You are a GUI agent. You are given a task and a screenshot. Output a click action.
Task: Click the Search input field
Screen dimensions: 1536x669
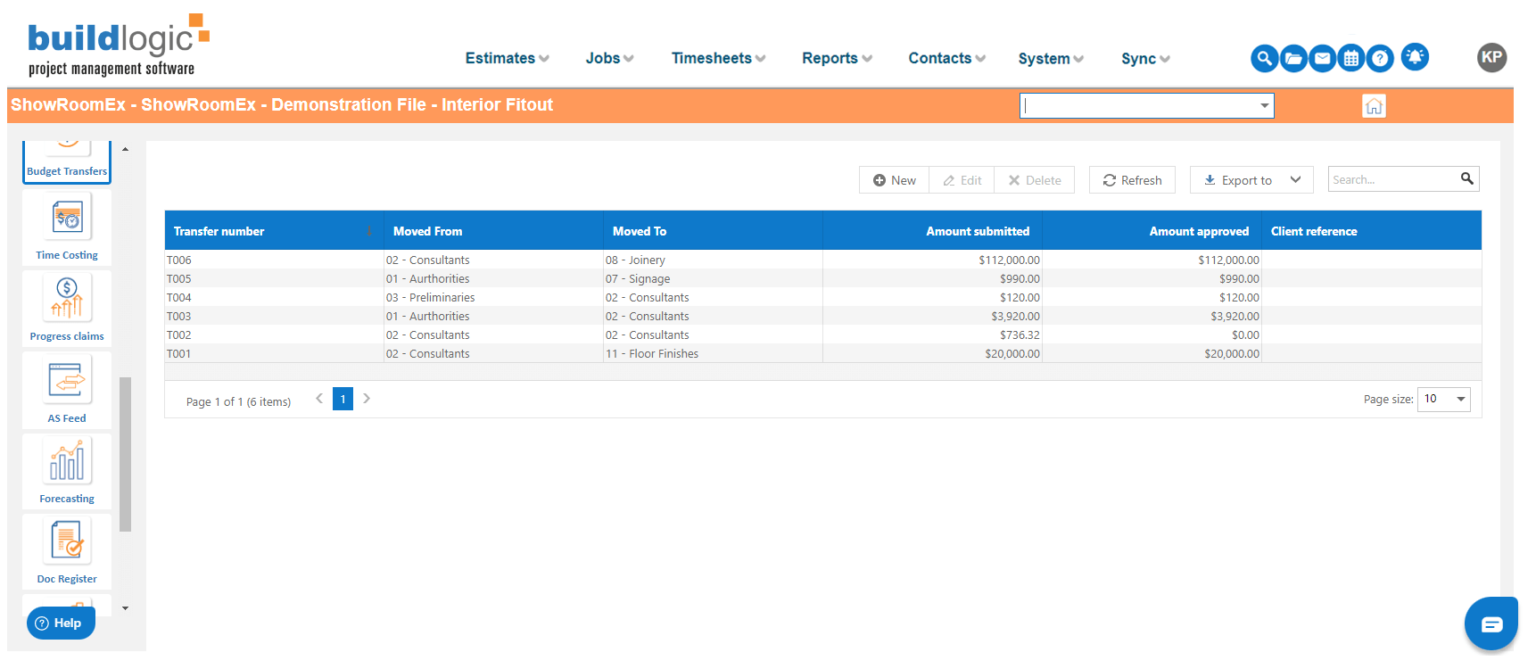(1392, 179)
